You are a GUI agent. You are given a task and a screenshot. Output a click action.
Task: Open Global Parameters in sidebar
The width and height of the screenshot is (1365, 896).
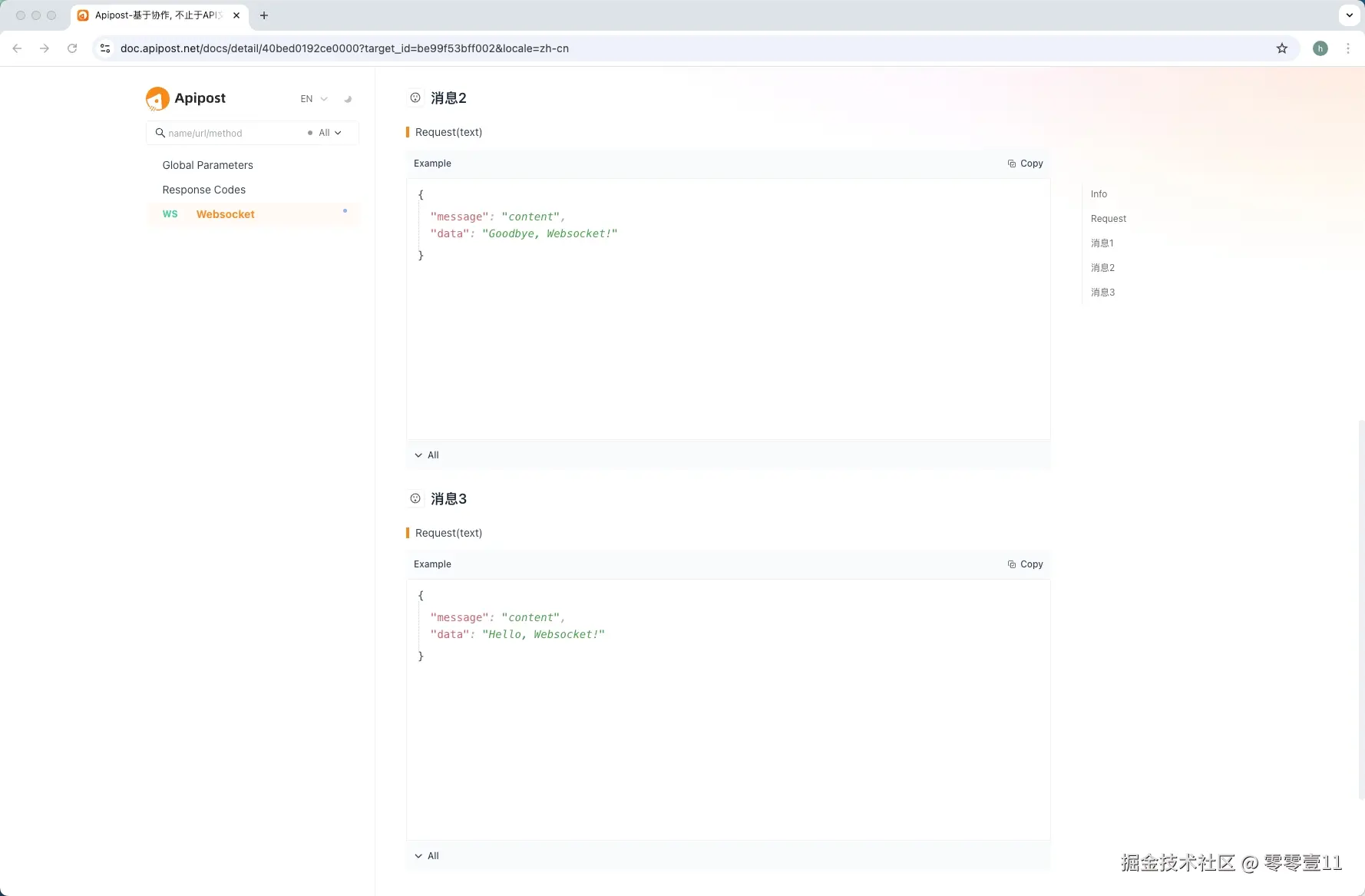[x=207, y=165]
